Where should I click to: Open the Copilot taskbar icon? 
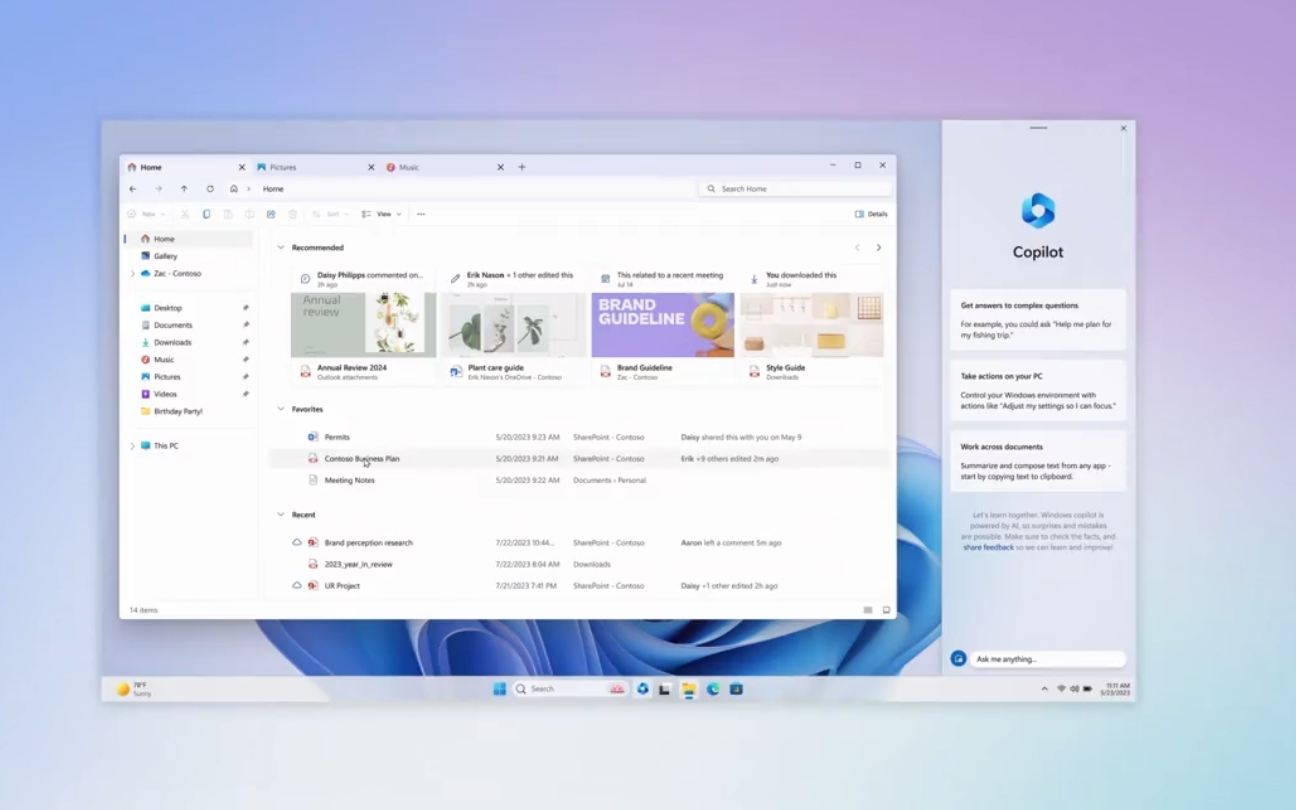642,689
